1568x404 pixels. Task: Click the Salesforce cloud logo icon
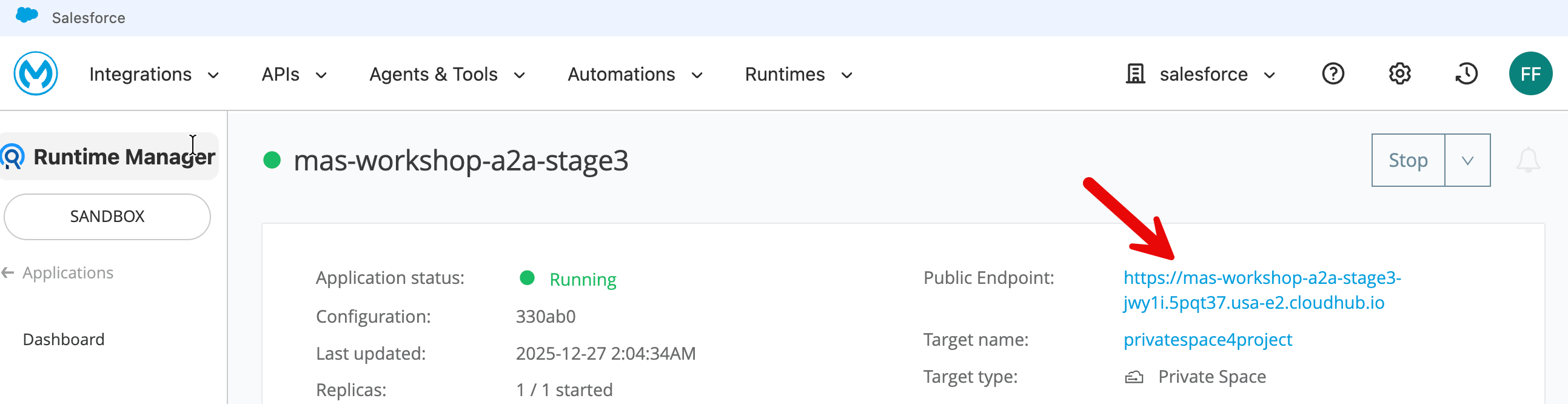[27, 15]
